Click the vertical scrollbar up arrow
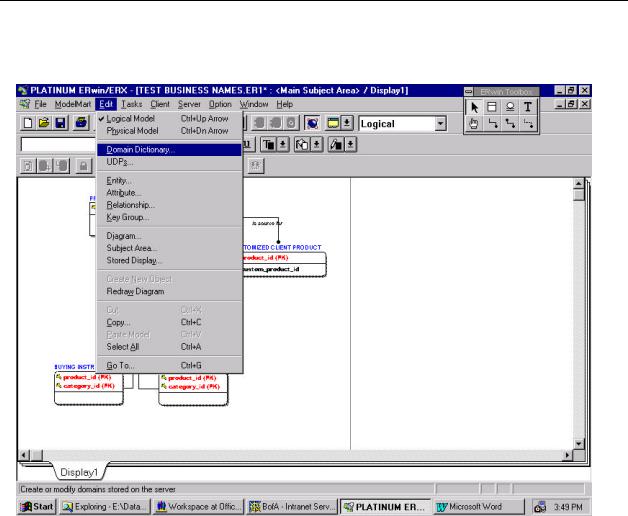Image resolution: width=628 pixels, height=516 pixels. coord(579,183)
